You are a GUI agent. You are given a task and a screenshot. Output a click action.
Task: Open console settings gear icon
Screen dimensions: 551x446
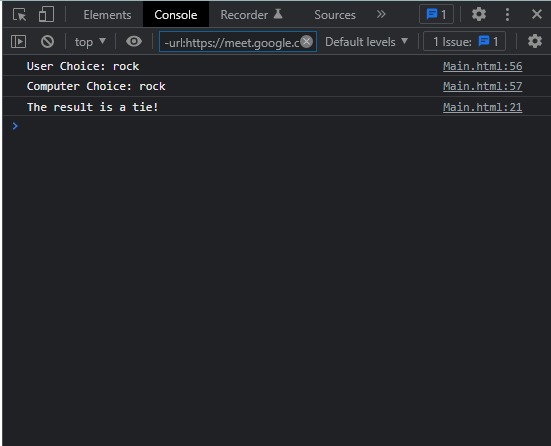[x=534, y=41]
